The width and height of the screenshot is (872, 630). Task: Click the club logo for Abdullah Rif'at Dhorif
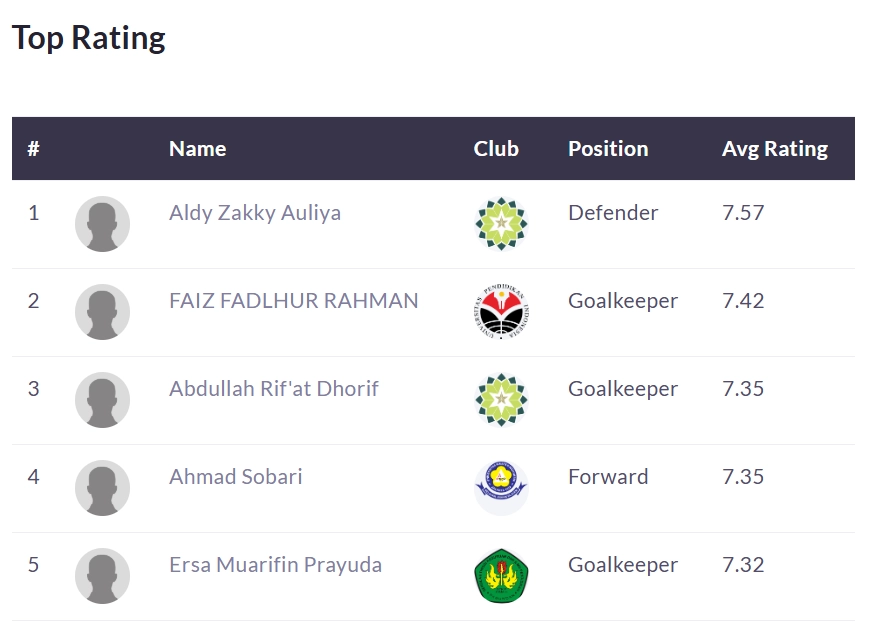pos(501,400)
